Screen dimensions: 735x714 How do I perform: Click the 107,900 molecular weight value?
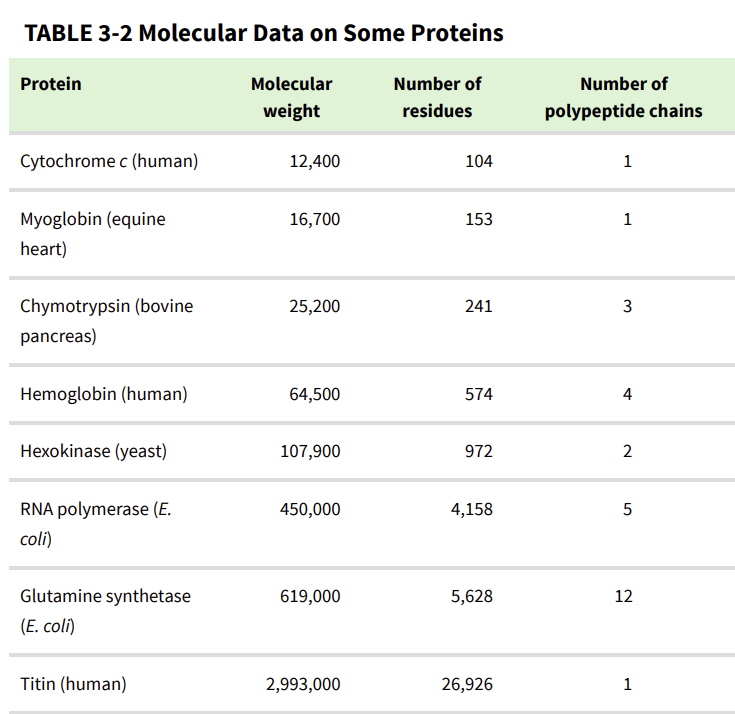point(310,451)
